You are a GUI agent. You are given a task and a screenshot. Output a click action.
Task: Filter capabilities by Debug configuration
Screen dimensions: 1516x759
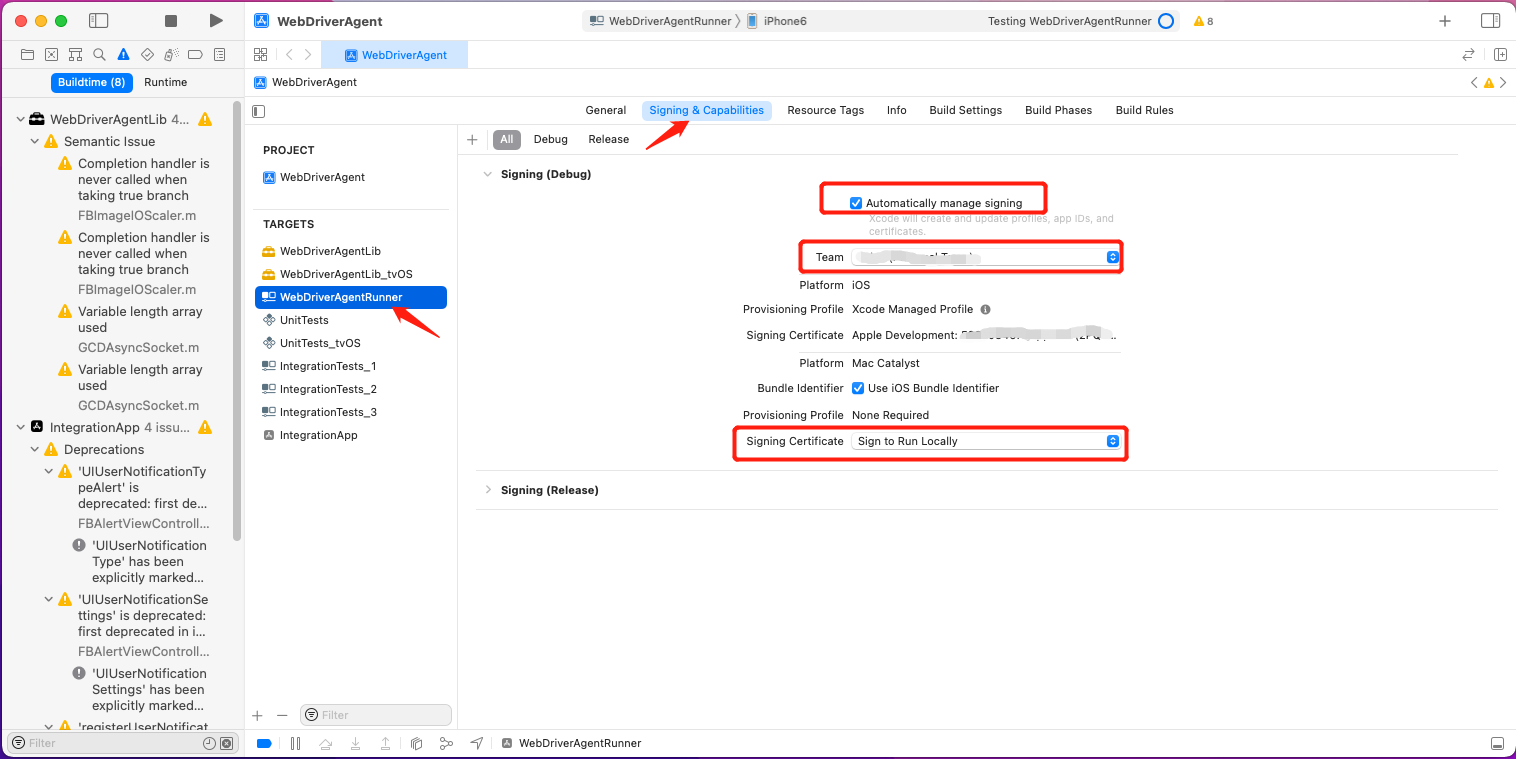(x=551, y=139)
